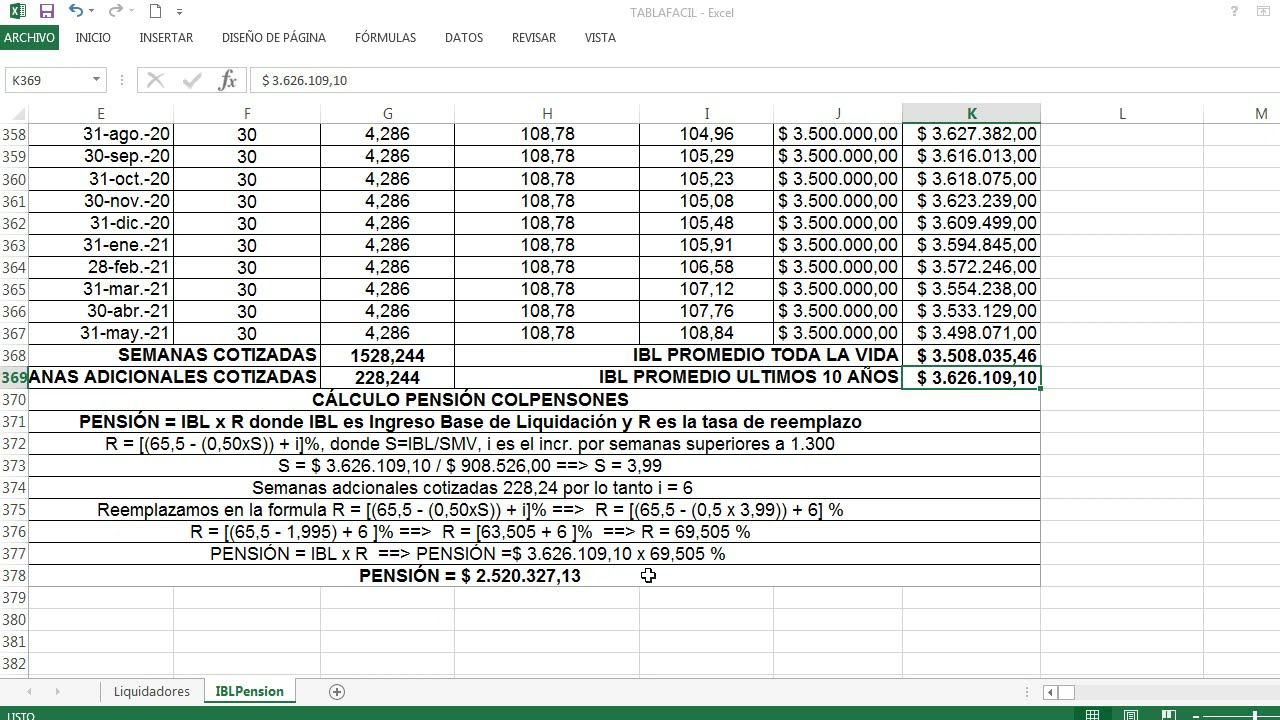1280x720 pixels.
Task: Click the Excel application icon
Action: click(x=17, y=11)
